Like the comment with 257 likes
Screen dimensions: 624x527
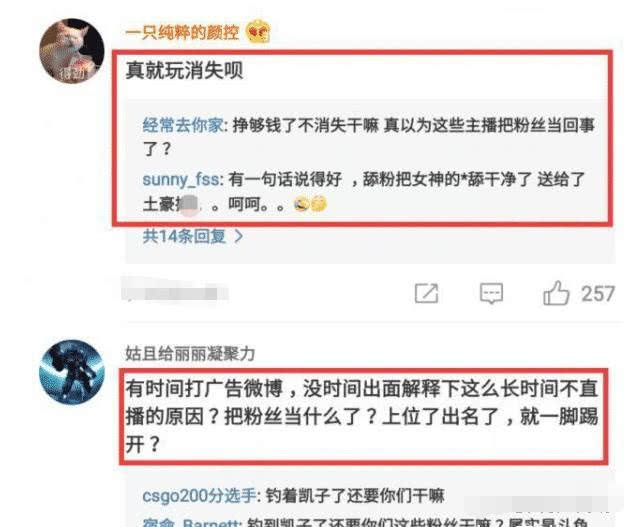[x=556, y=293]
